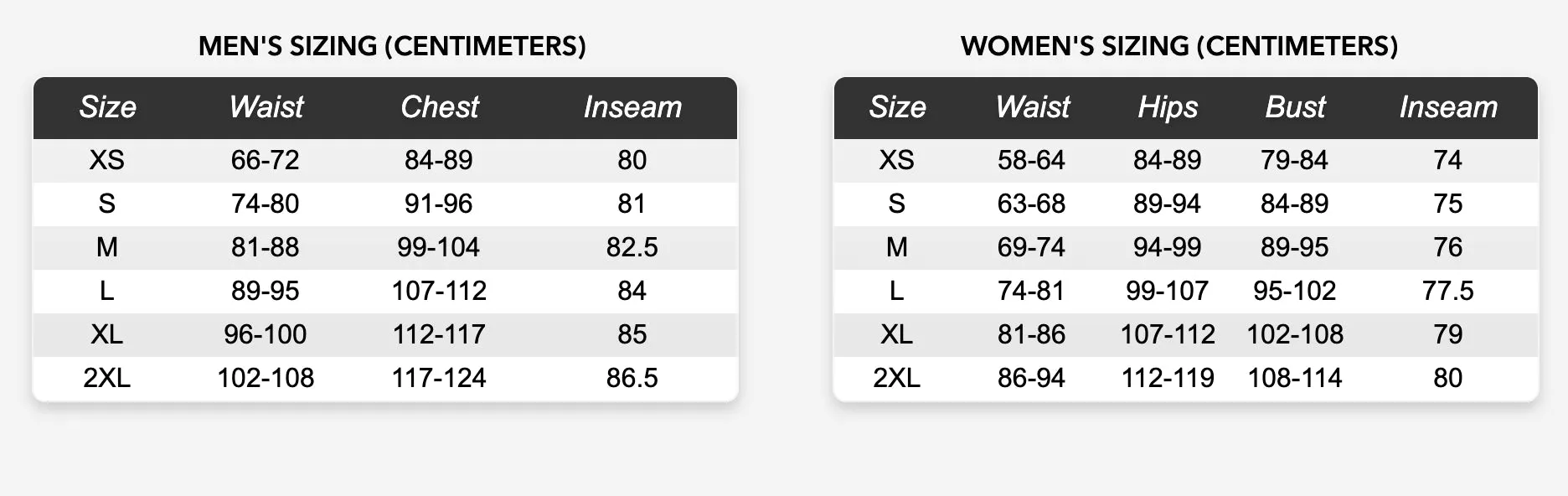Click the men's 2XL size row label
The height and width of the screenshot is (496, 1568).
pos(107,378)
